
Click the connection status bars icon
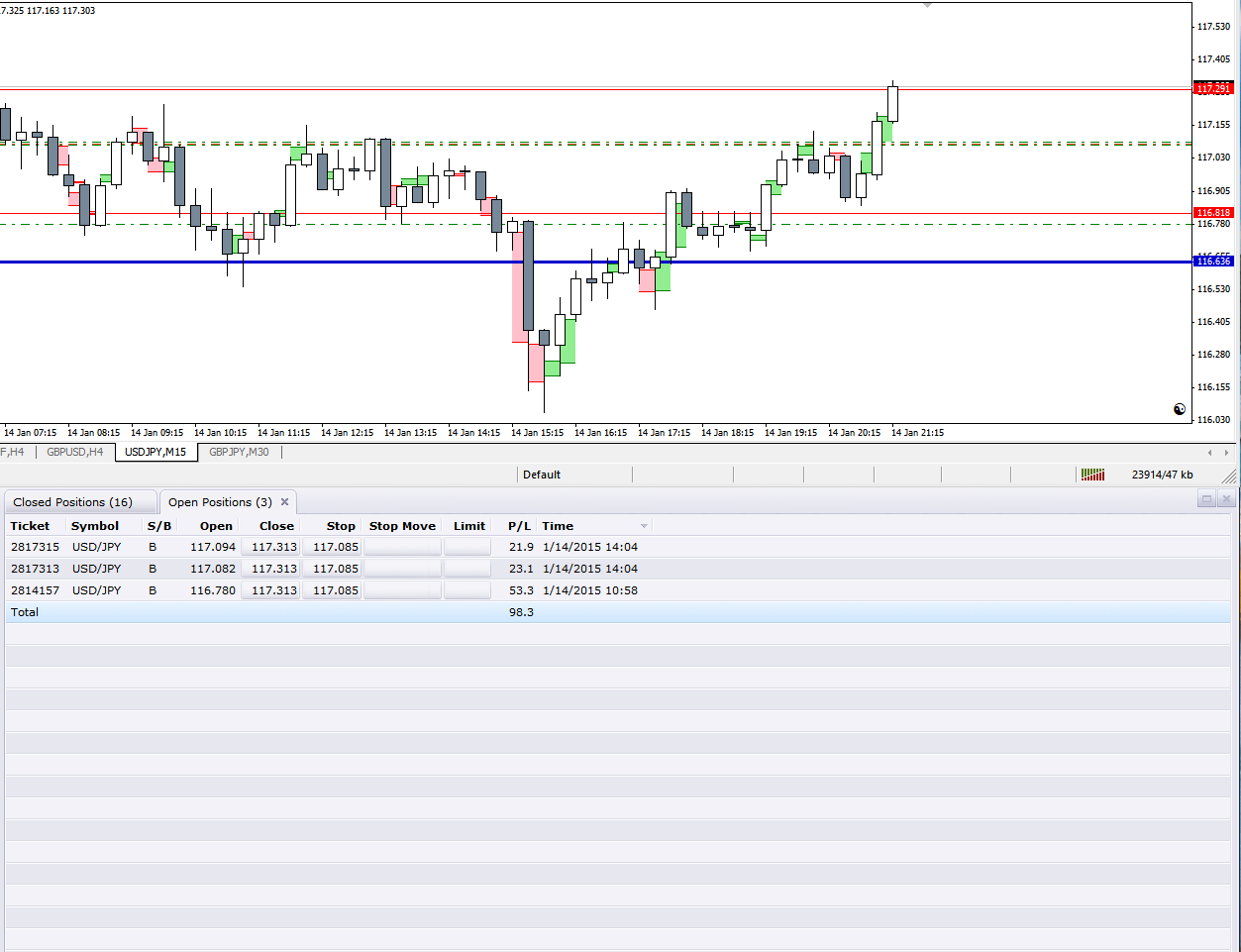(1092, 475)
